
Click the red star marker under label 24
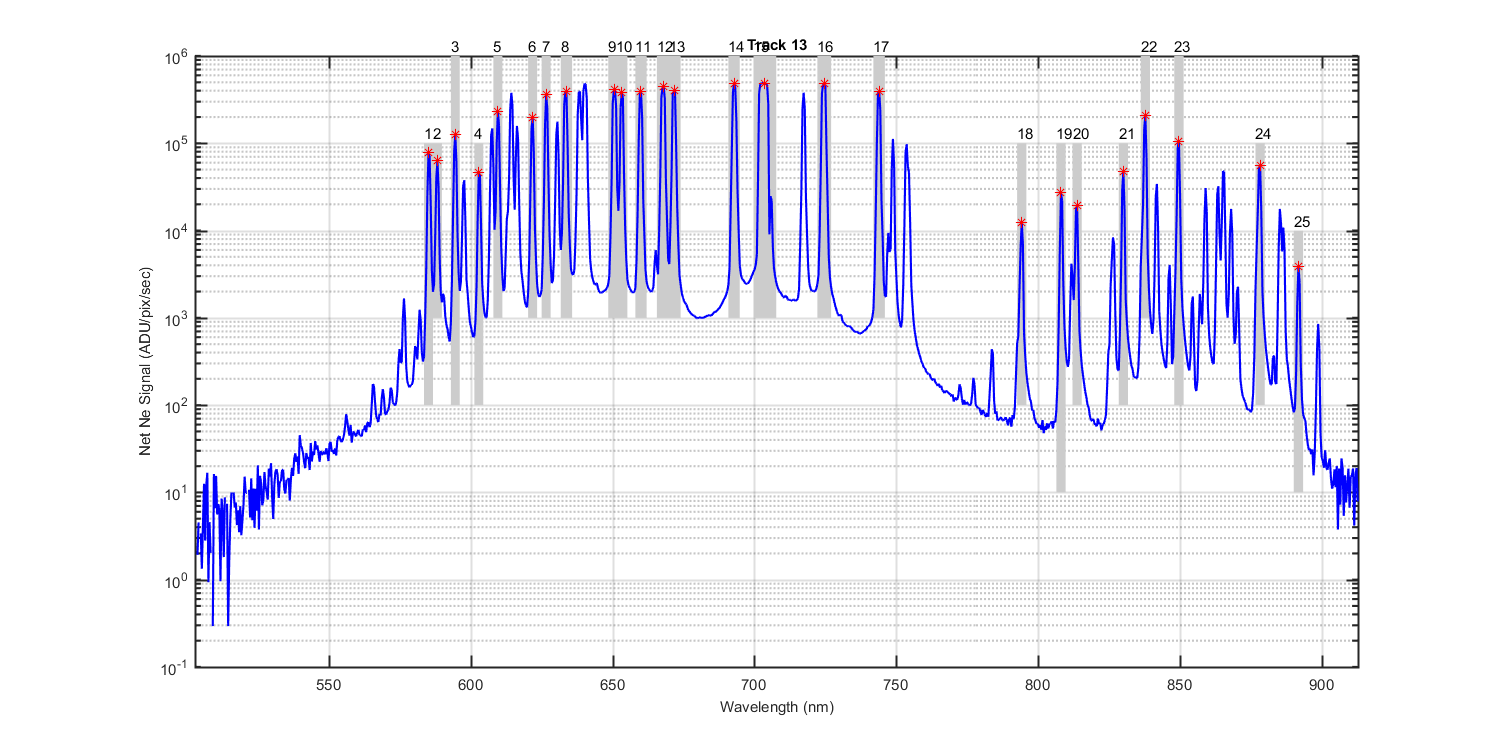(x=1260, y=166)
